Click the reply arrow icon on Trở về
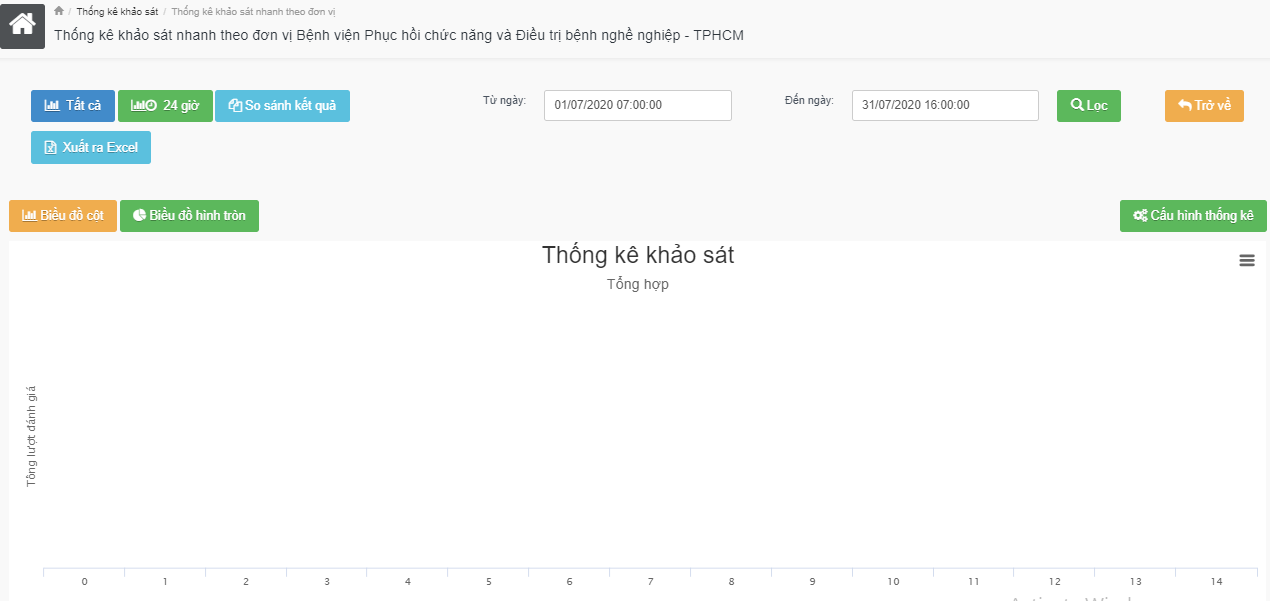Image resolution: width=1270 pixels, height=601 pixels. click(x=1184, y=105)
